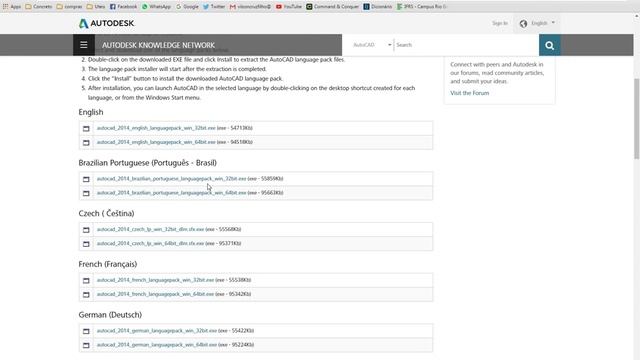Viewport: 640px width, 360px height.
Task: Open the Apps bookmarks shortcut
Action: pos(12,7)
